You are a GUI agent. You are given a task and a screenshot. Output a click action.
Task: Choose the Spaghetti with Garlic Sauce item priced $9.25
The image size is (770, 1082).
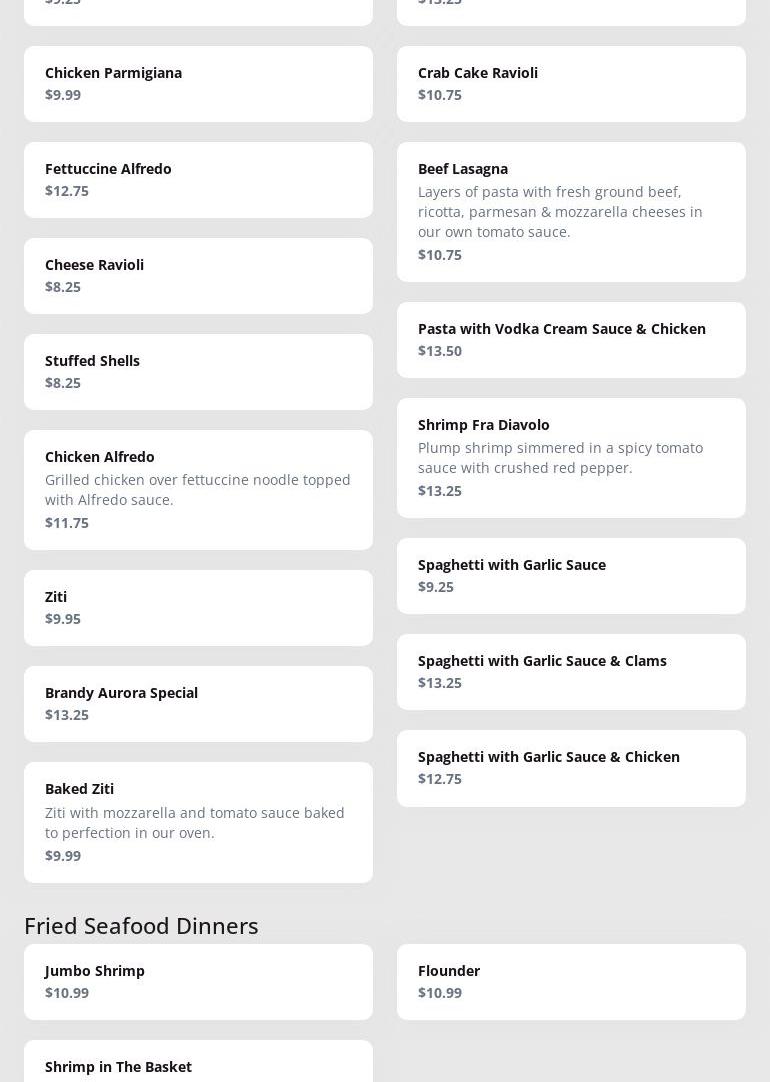pos(571,576)
